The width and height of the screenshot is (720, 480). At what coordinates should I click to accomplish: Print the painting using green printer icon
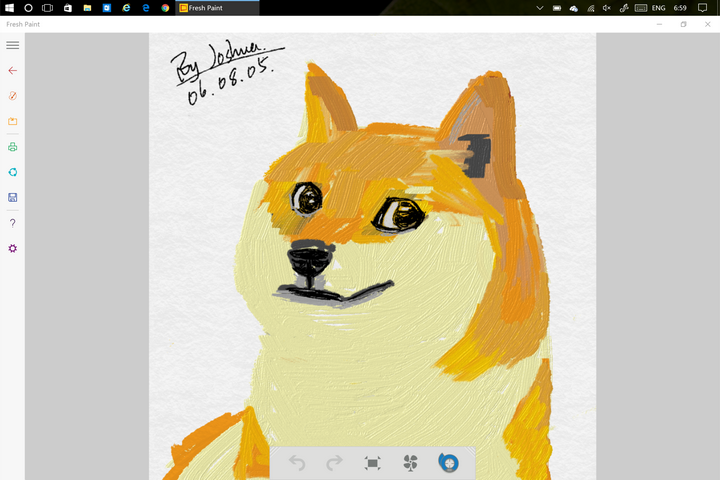[12, 147]
